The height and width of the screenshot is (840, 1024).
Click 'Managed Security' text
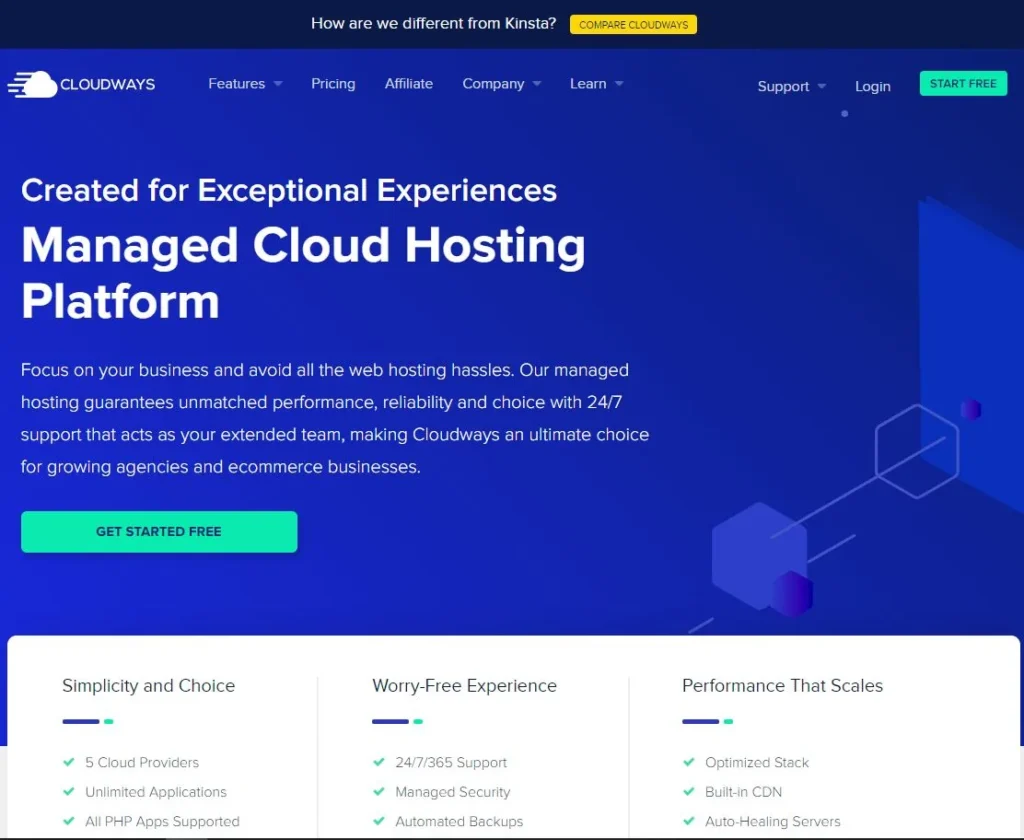(x=453, y=792)
